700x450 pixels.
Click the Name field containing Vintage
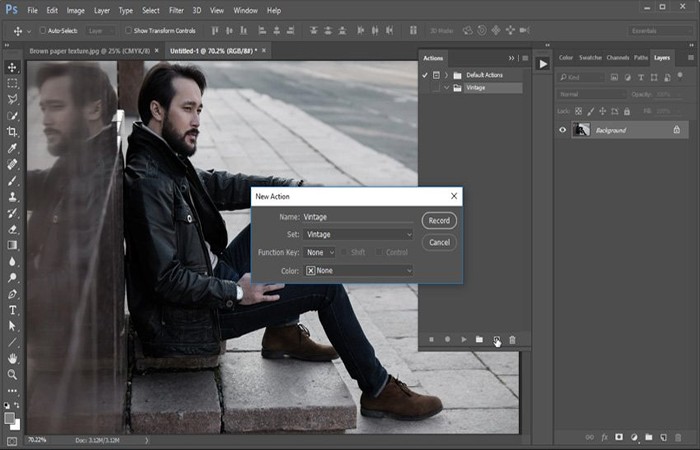coord(358,217)
